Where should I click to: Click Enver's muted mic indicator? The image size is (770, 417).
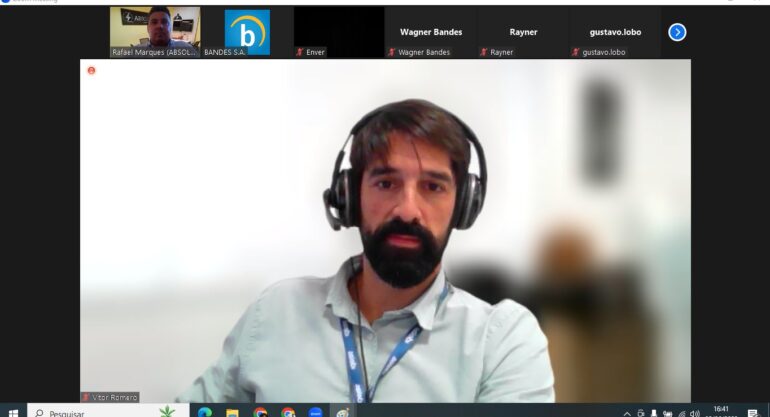click(299, 52)
